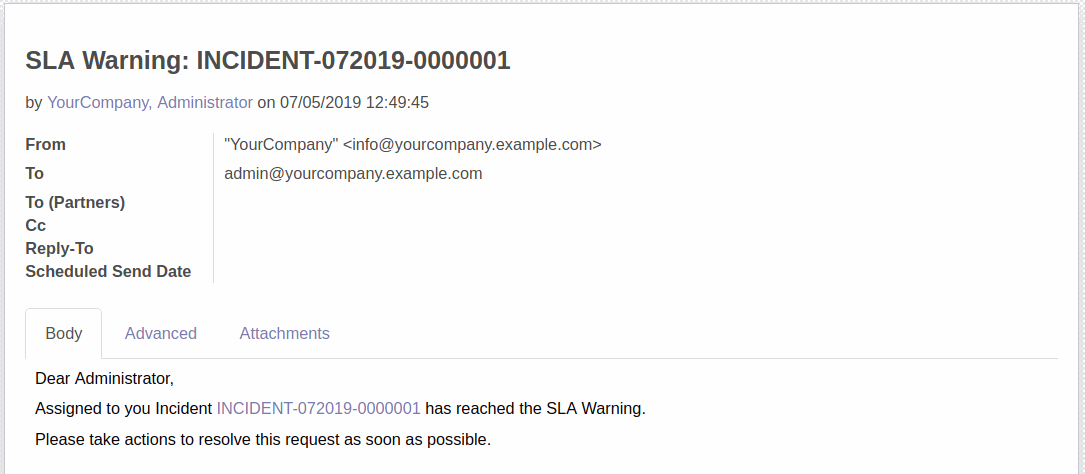Open the Advanced tab
Viewport: 1085px width, 474px height.
tap(161, 334)
